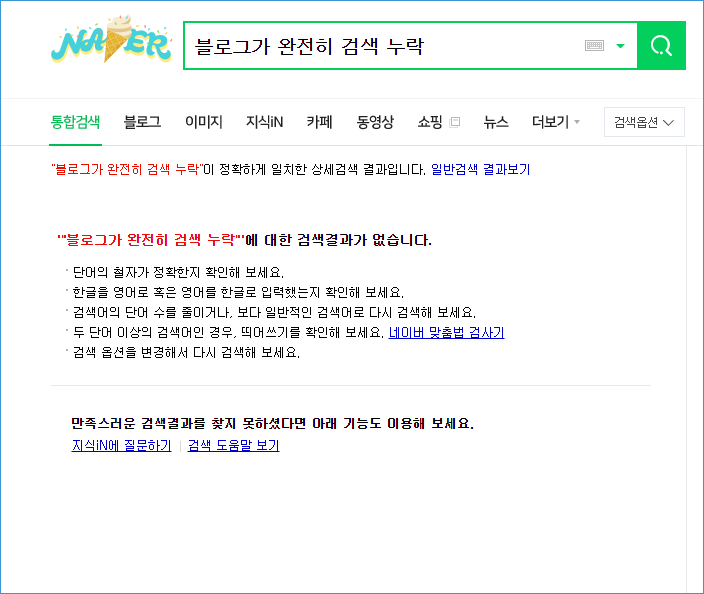Click the green search magnifier button
Image resolution: width=704 pixels, height=594 pixels.
[661, 45]
